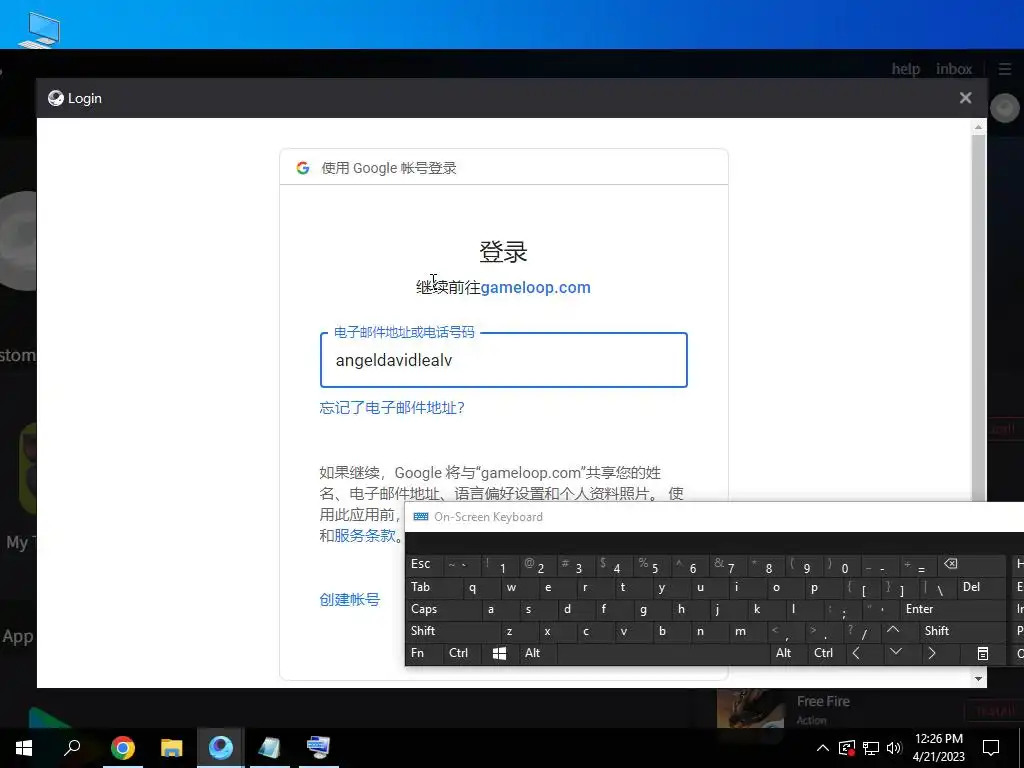The height and width of the screenshot is (768, 1024).
Task: Click the network icon in system tray
Action: coord(871,748)
